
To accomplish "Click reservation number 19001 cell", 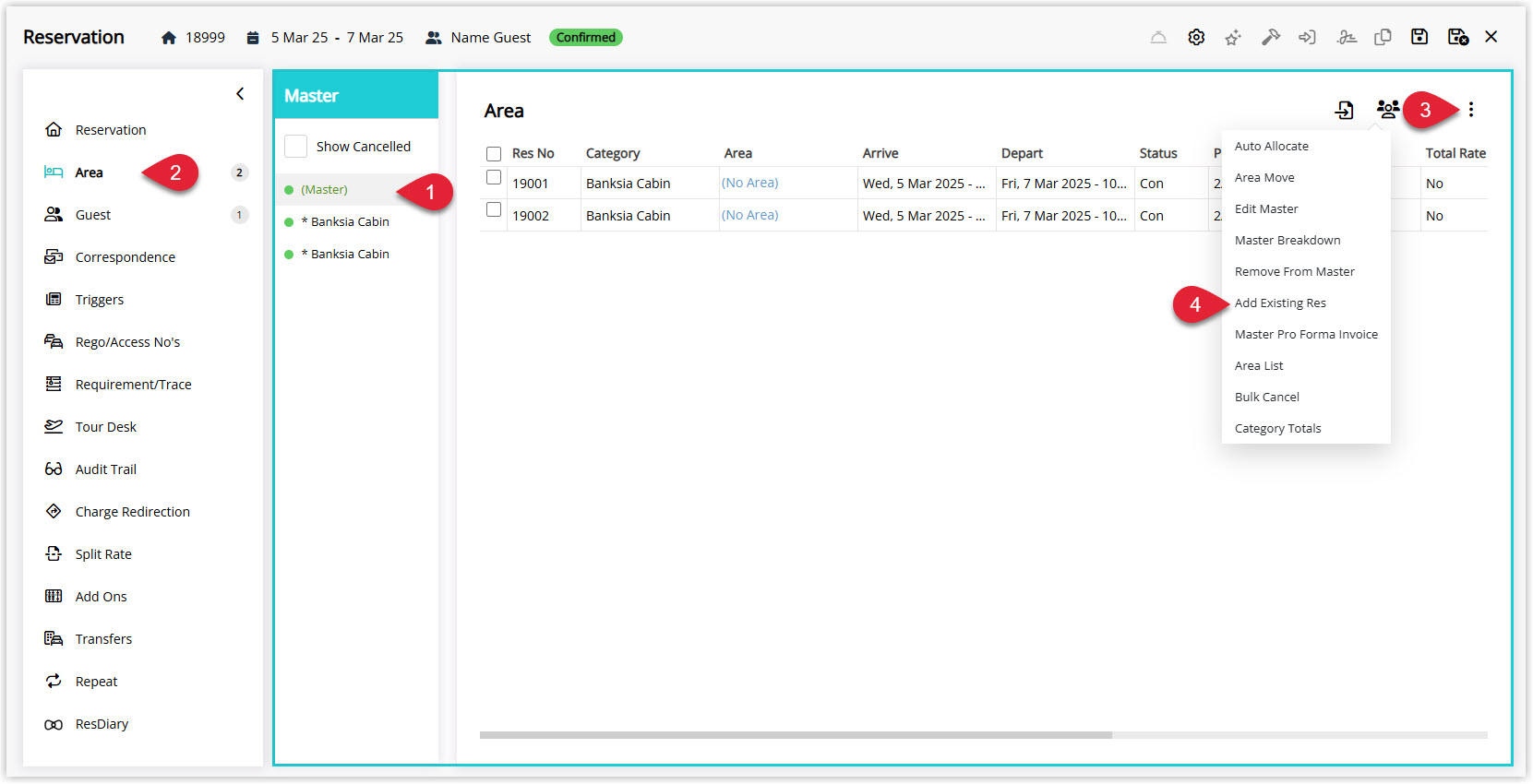I will click(x=531, y=184).
